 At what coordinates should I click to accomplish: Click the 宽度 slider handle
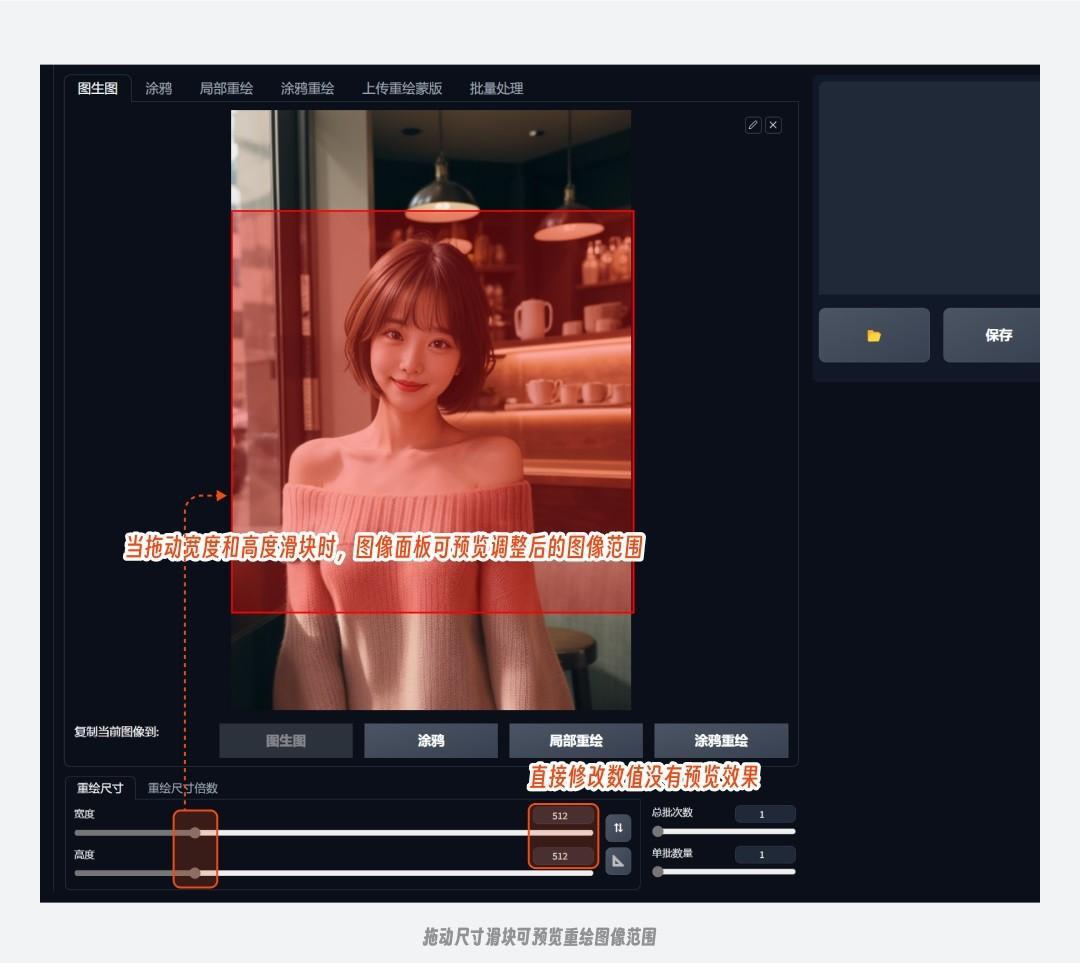click(196, 833)
